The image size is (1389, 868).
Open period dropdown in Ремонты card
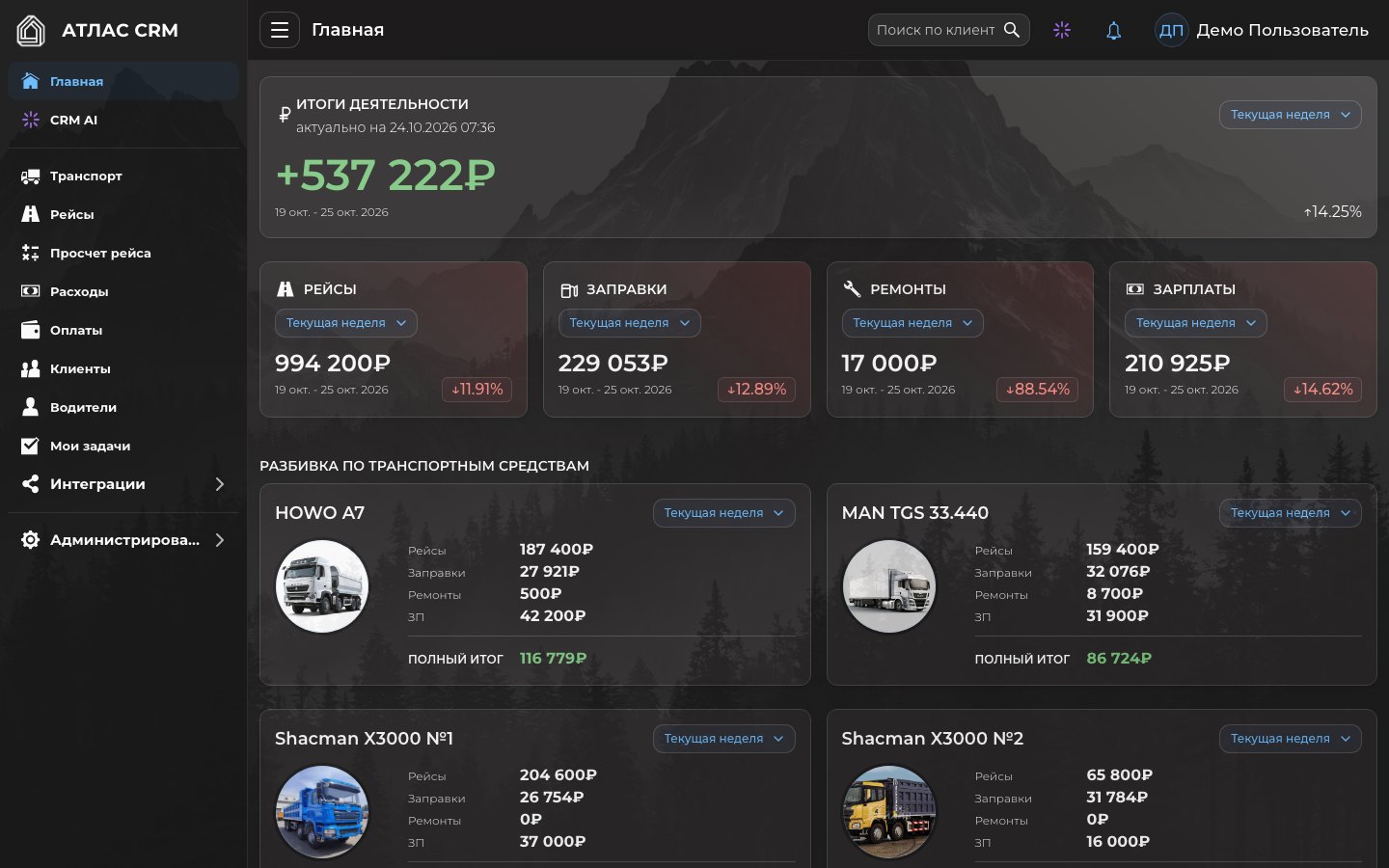pyautogui.click(x=912, y=323)
